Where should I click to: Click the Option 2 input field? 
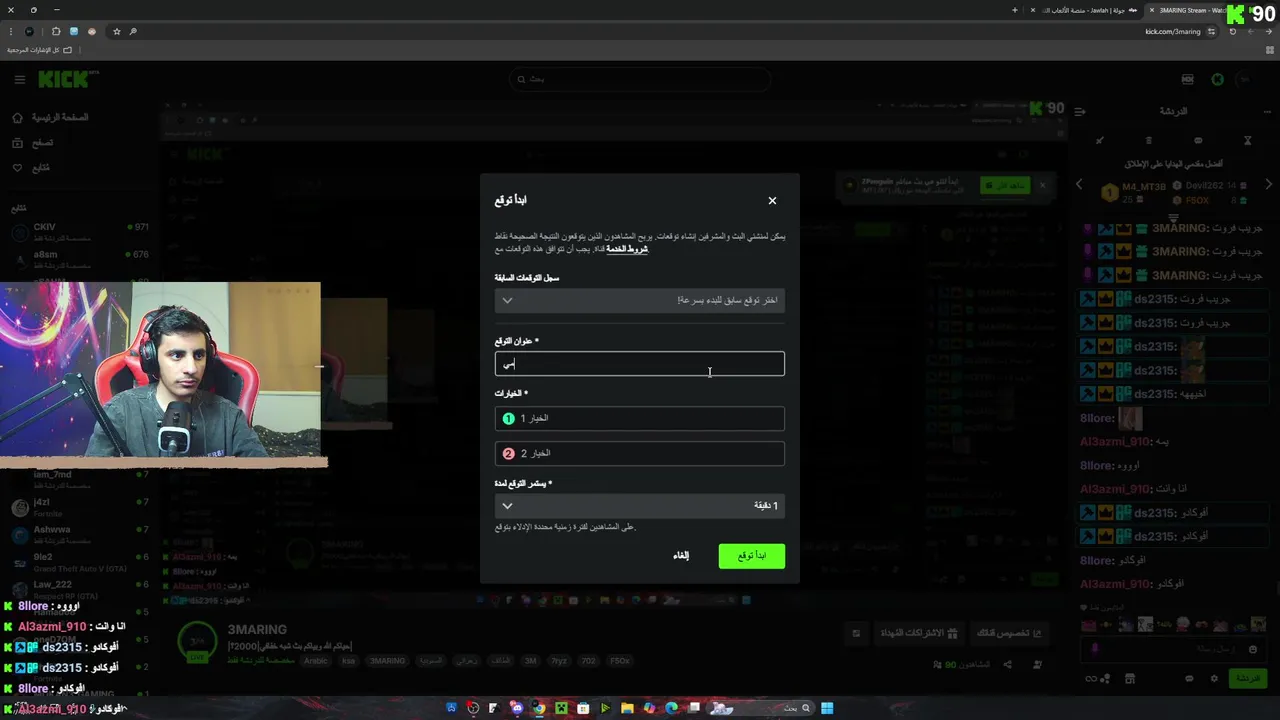click(x=639, y=453)
